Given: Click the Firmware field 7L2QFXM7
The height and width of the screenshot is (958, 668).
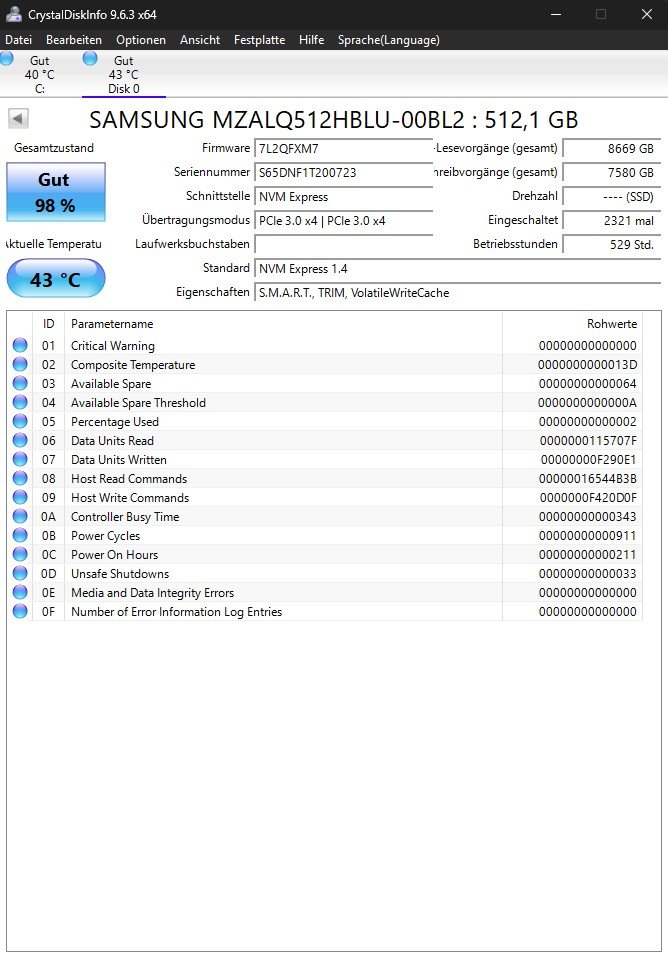Looking at the screenshot, I should coord(343,148).
